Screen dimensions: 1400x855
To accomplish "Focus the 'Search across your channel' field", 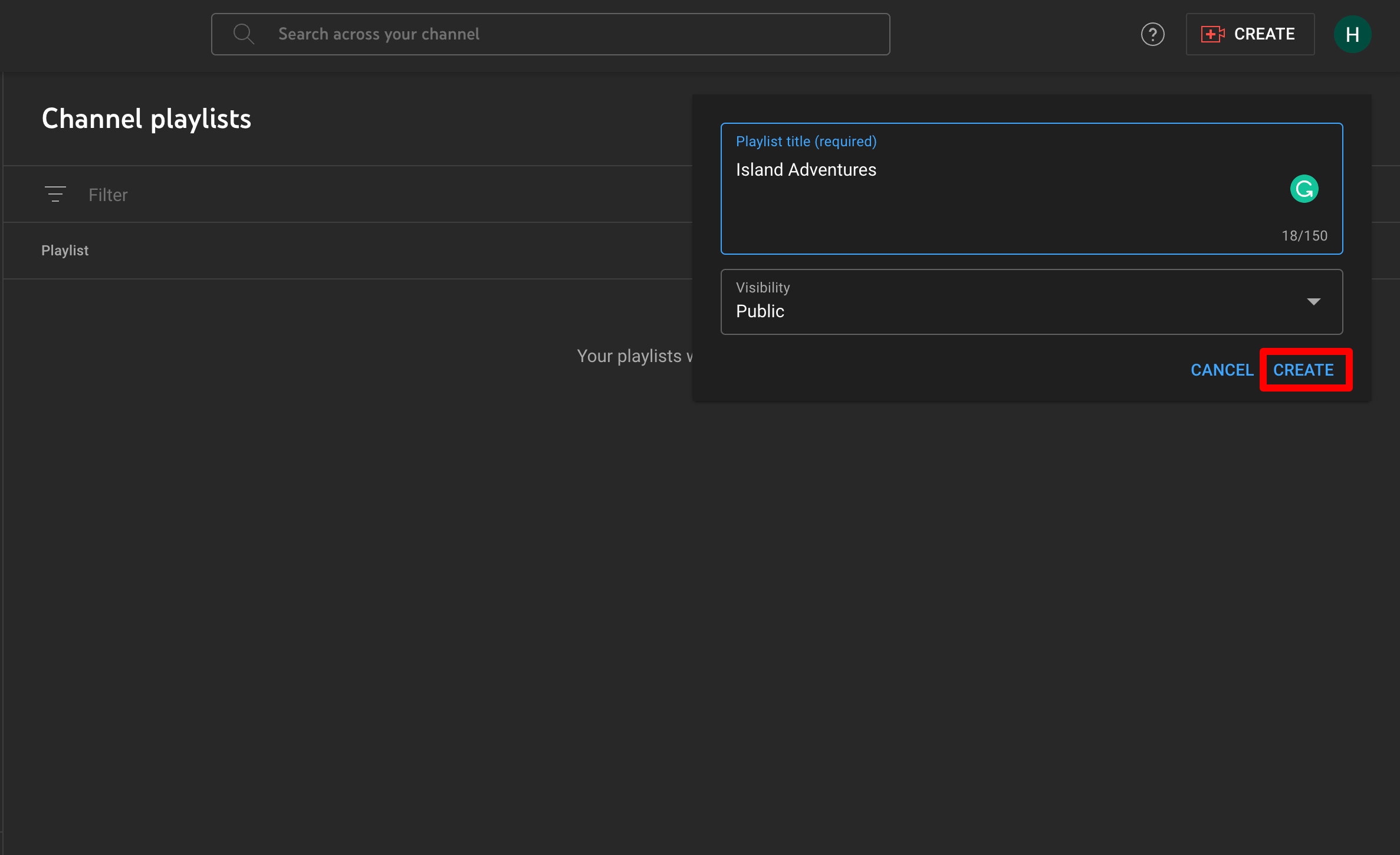I will pos(566,34).
